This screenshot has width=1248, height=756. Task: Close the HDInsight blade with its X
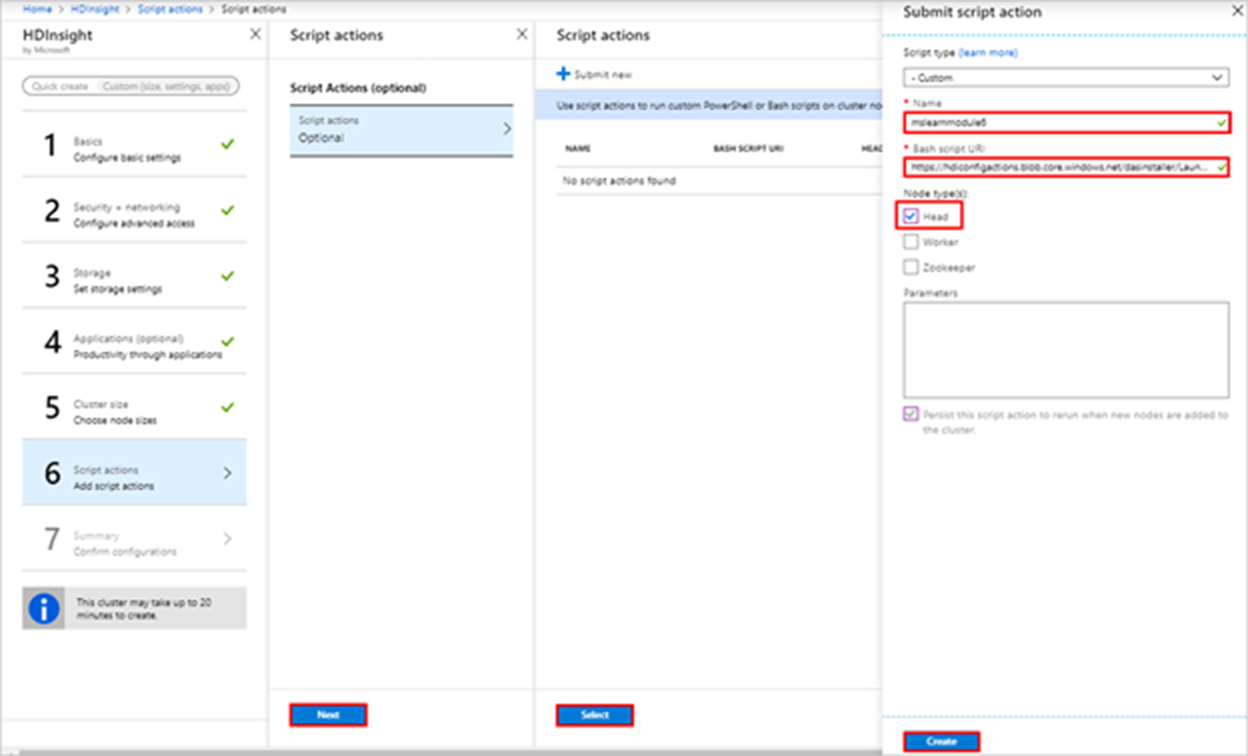(255, 34)
